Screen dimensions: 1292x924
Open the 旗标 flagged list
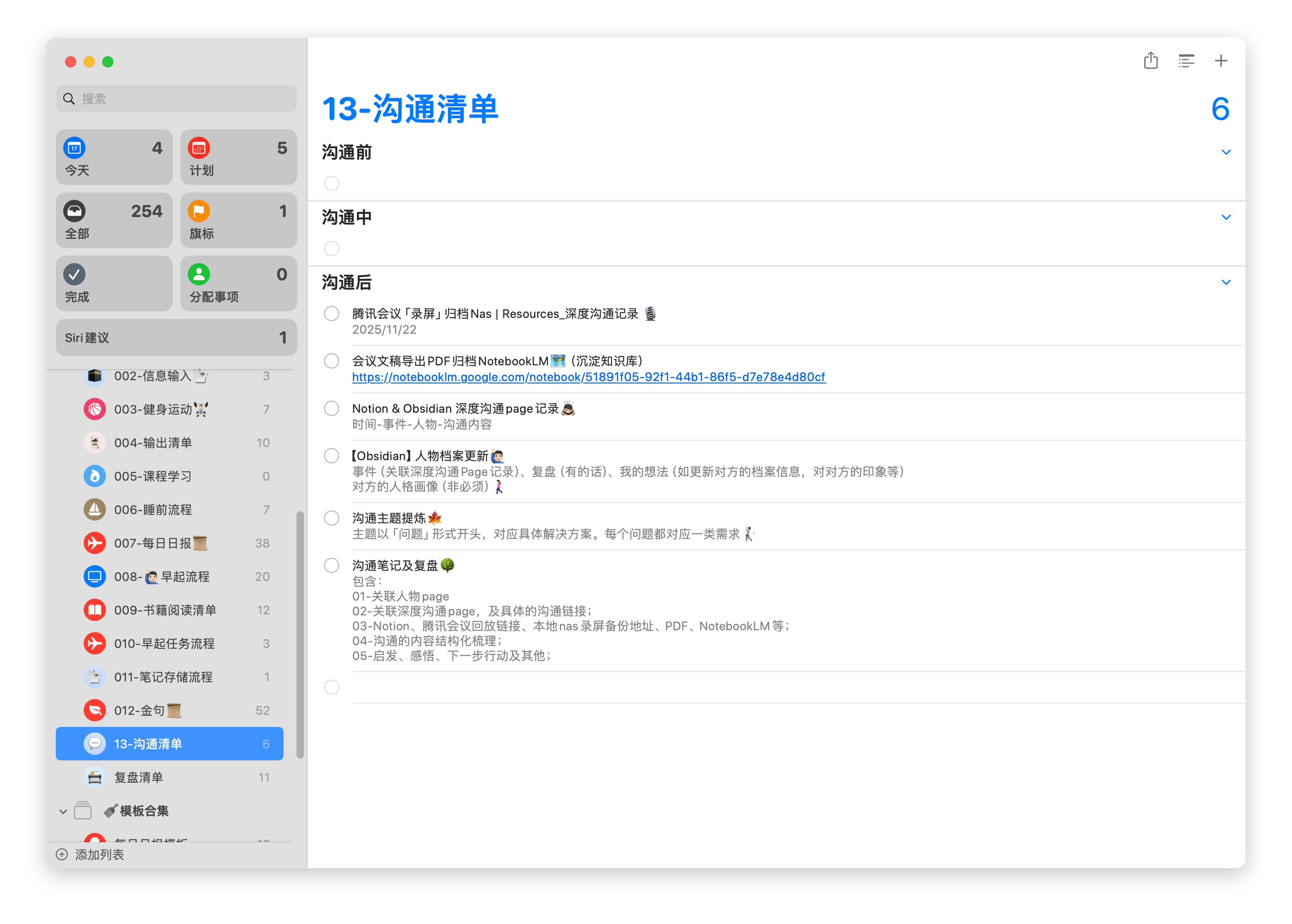pyautogui.click(x=238, y=220)
